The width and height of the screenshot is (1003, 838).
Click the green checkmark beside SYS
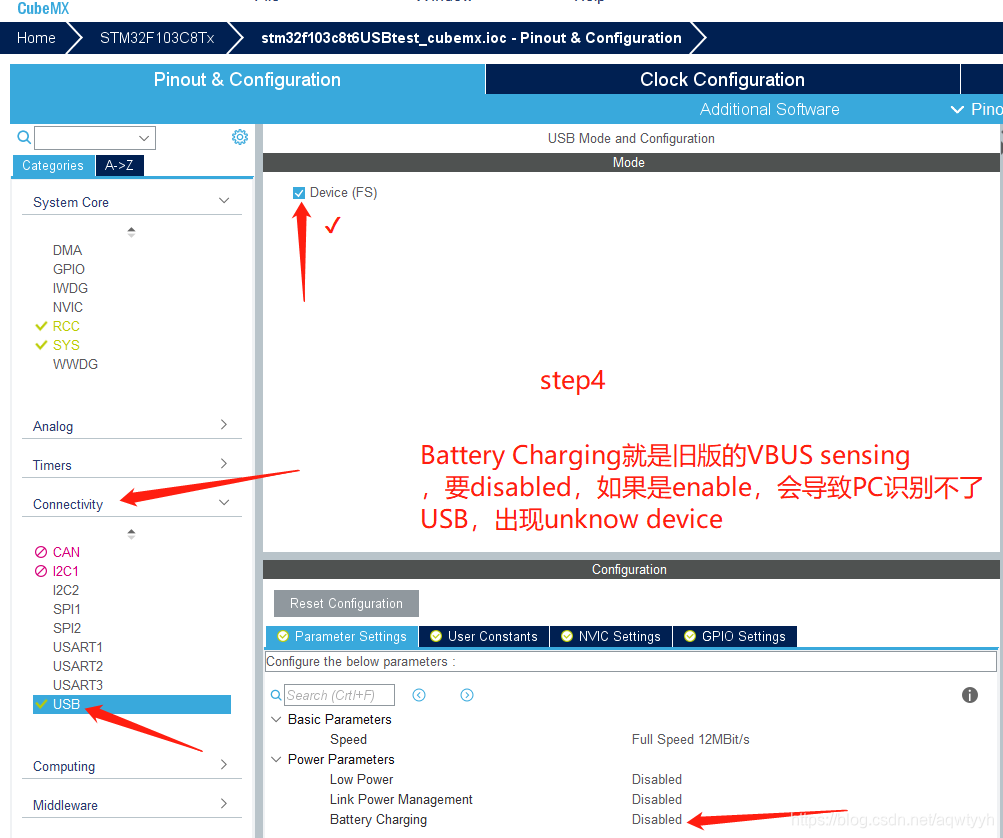pyautogui.click(x=41, y=345)
